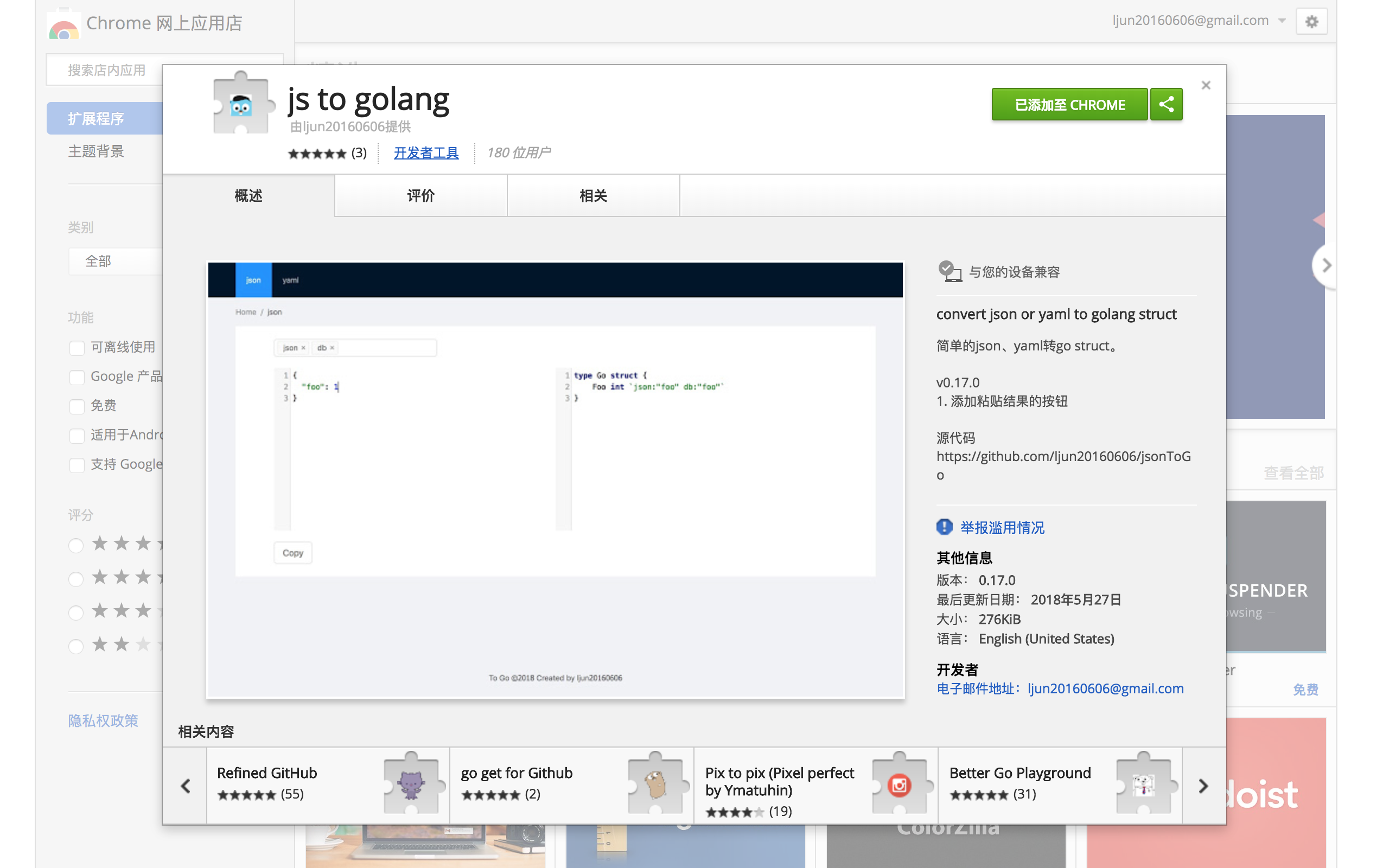Select the top star rating radio button
Screen dimensions: 1389x868
pos(76,545)
